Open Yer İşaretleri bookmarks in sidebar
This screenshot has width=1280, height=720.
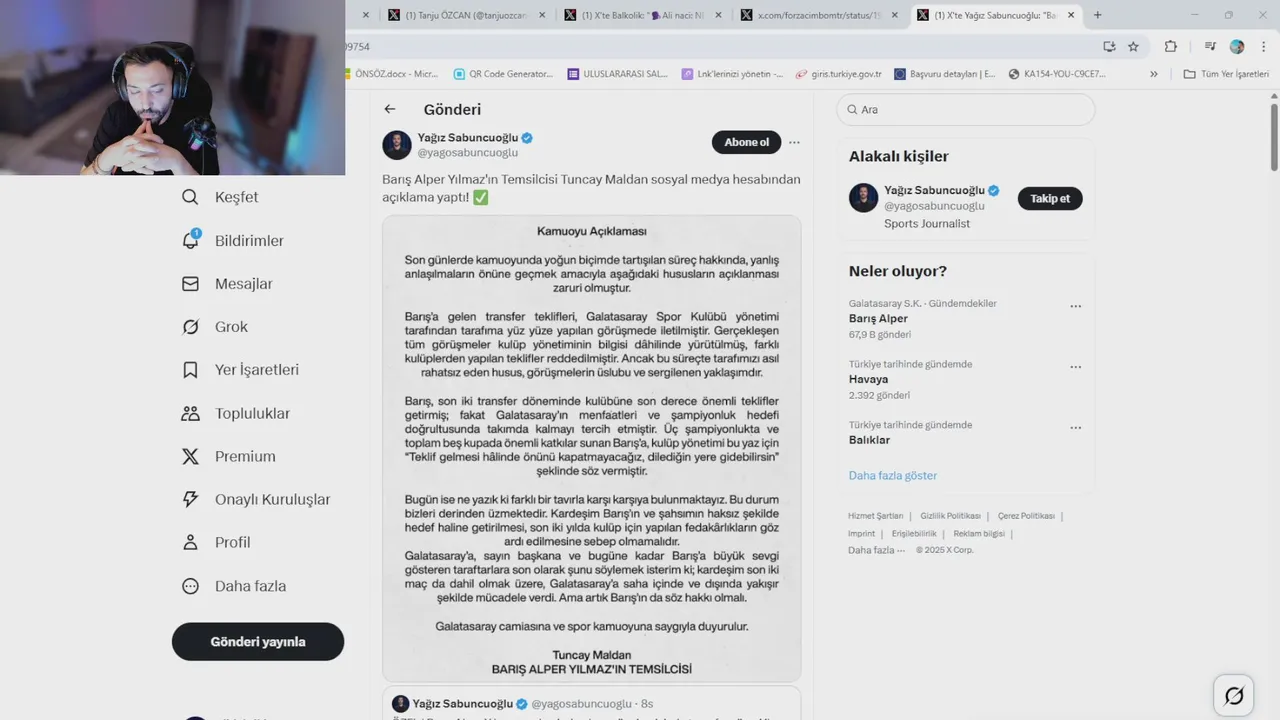pos(190,370)
